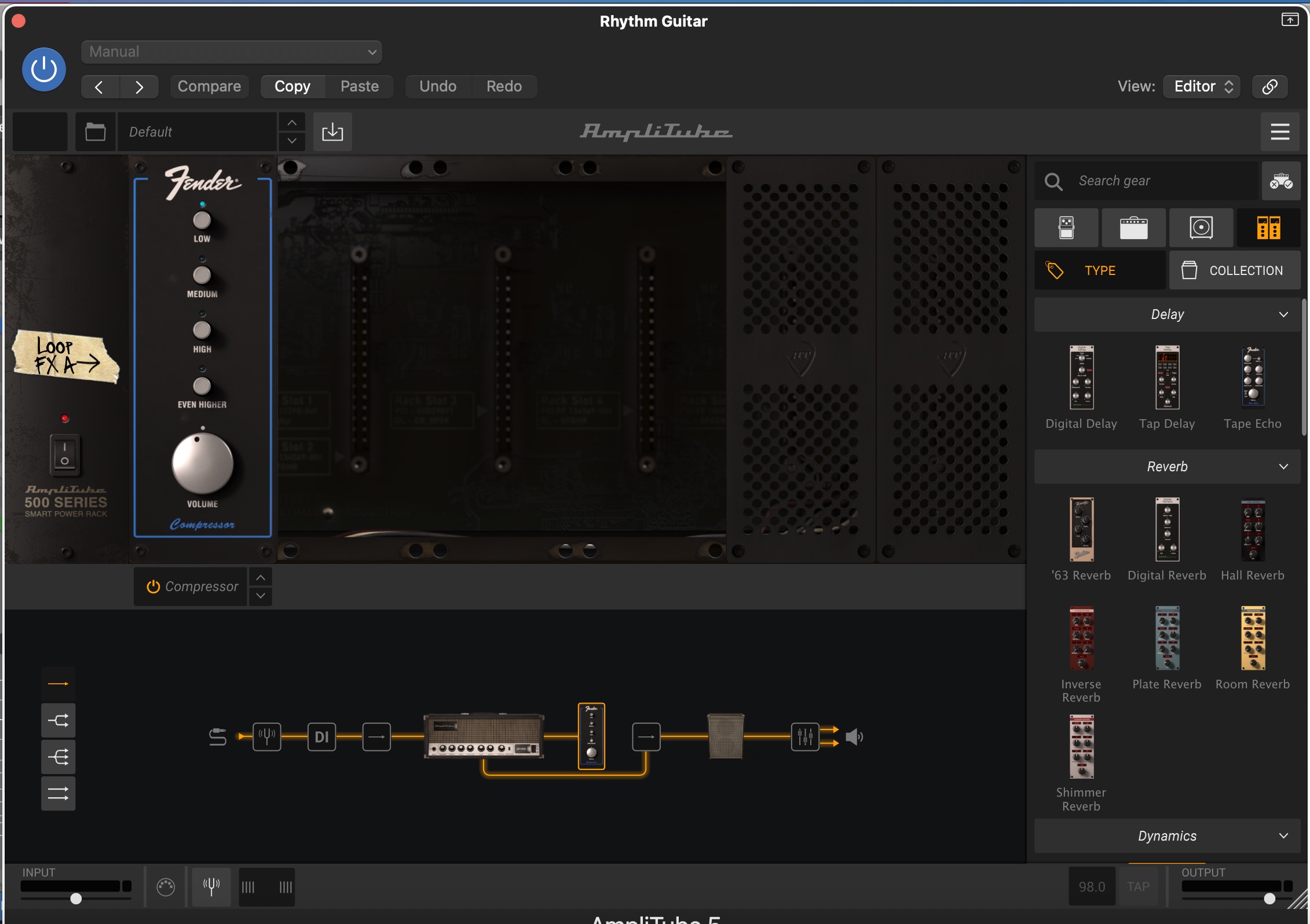Toggle the EVEN HIGHER band switch
Image resolution: width=1310 pixels, height=924 pixels.
(202, 386)
